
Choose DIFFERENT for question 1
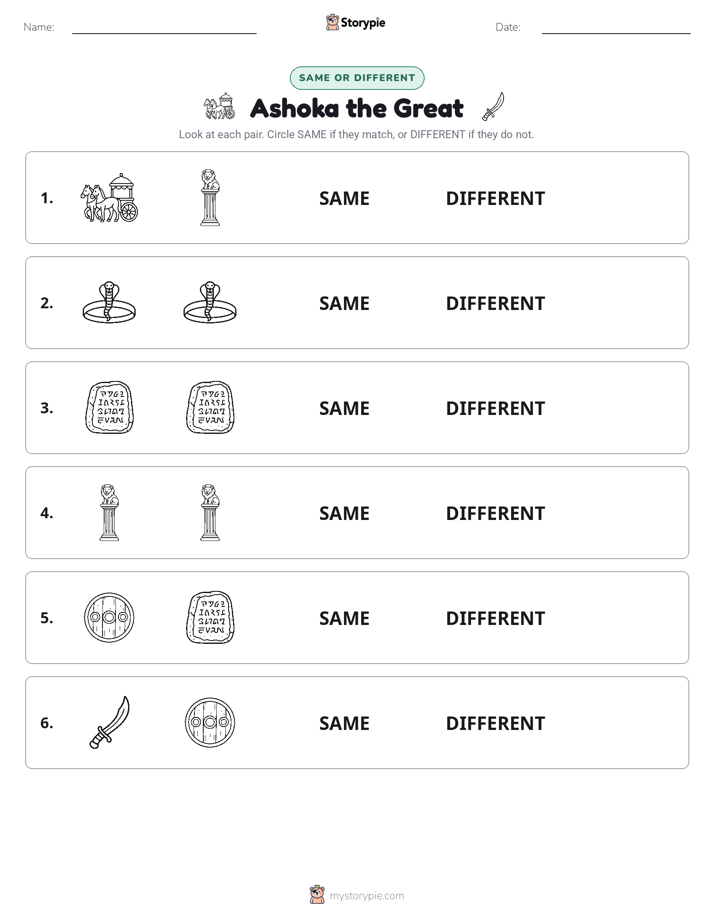[x=495, y=199]
